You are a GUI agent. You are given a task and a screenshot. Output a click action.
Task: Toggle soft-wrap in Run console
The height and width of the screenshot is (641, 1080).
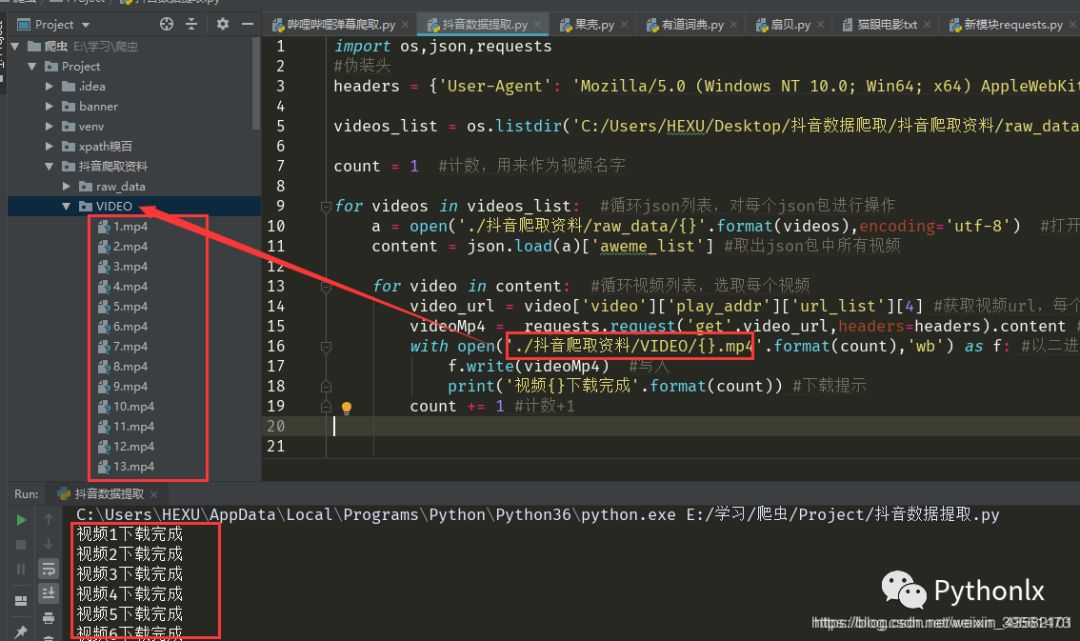click(x=48, y=569)
